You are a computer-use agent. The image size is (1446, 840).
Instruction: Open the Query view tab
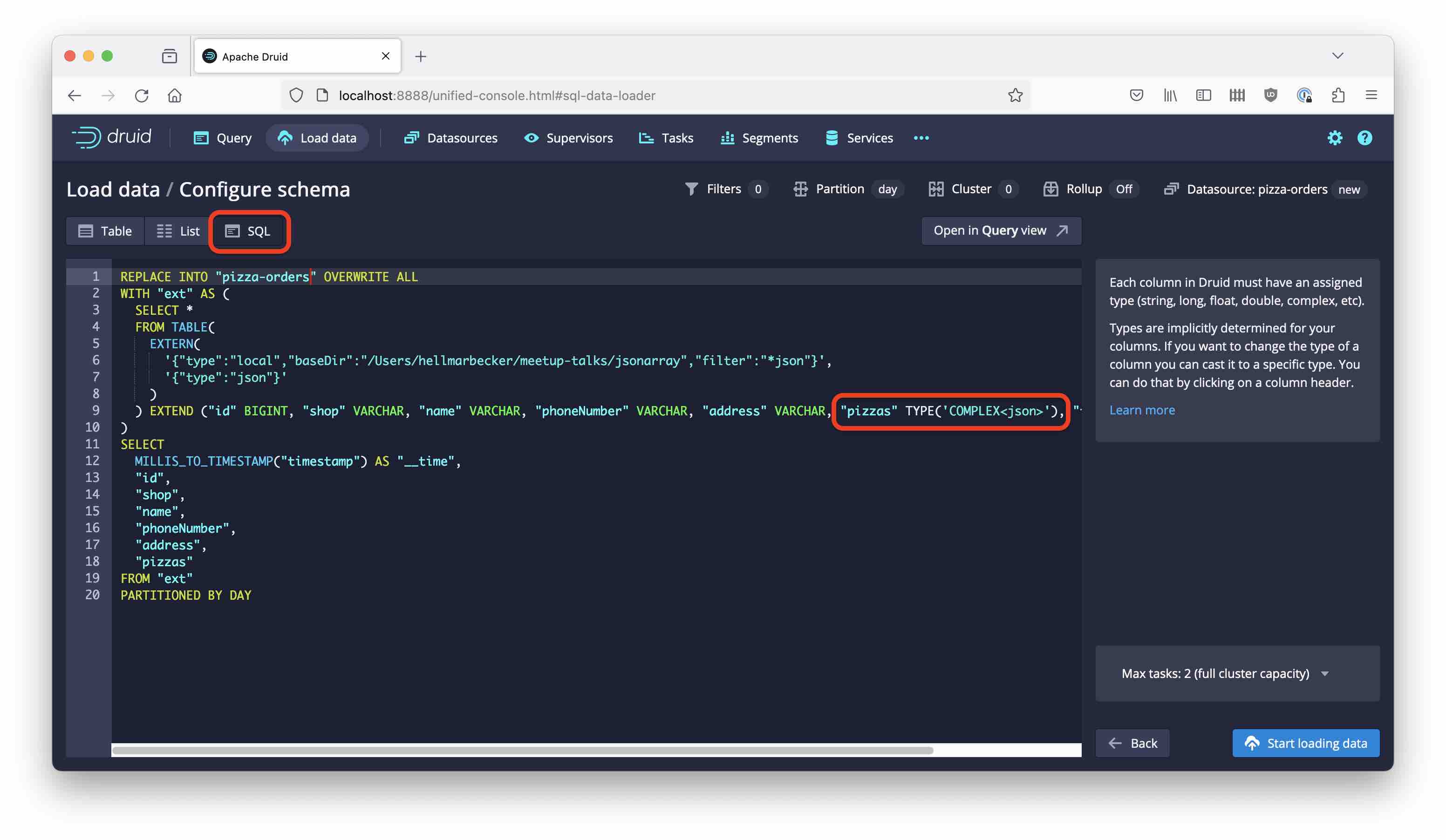pos(223,138)
